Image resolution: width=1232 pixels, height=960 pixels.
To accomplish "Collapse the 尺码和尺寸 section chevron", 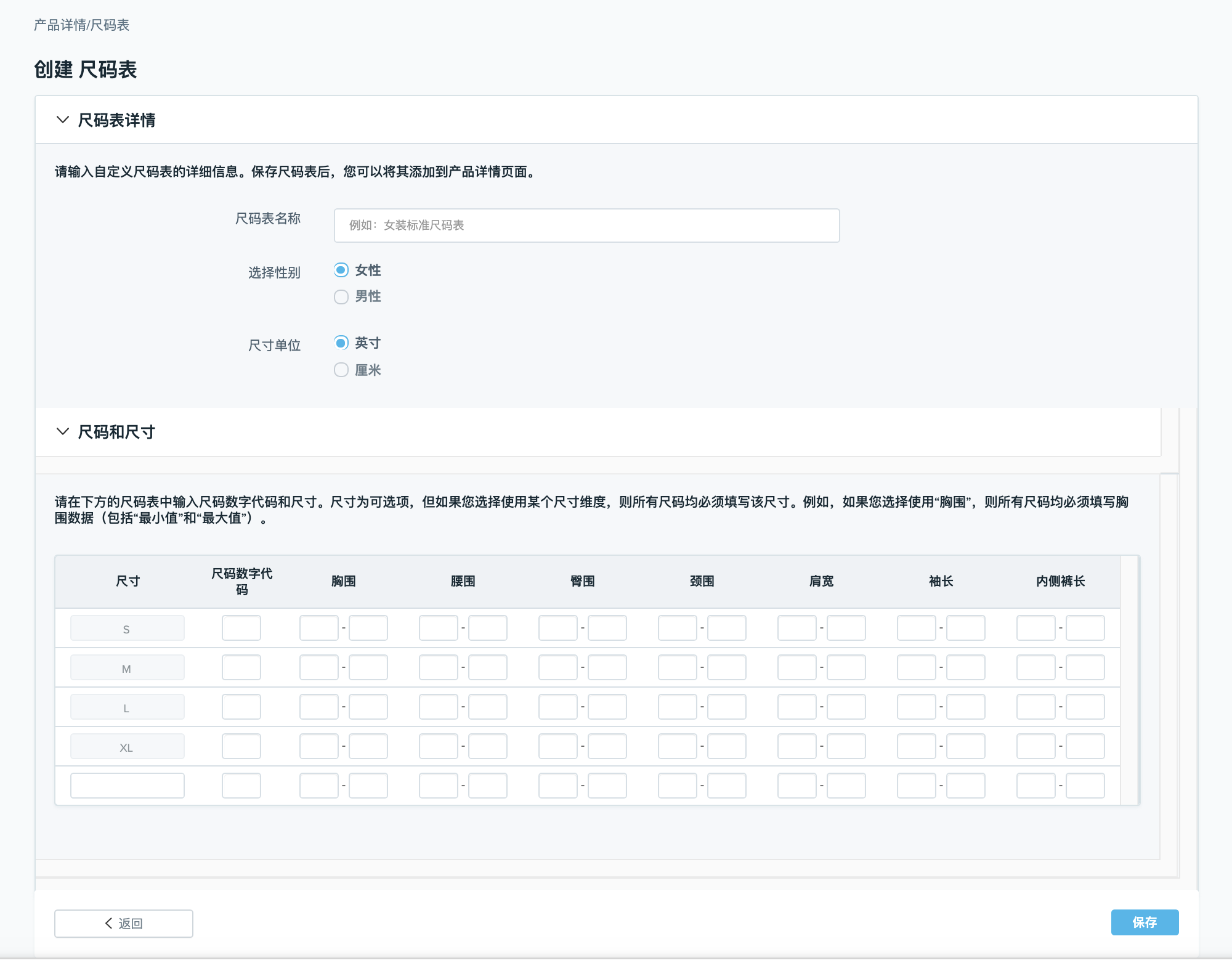I will 62,431.
